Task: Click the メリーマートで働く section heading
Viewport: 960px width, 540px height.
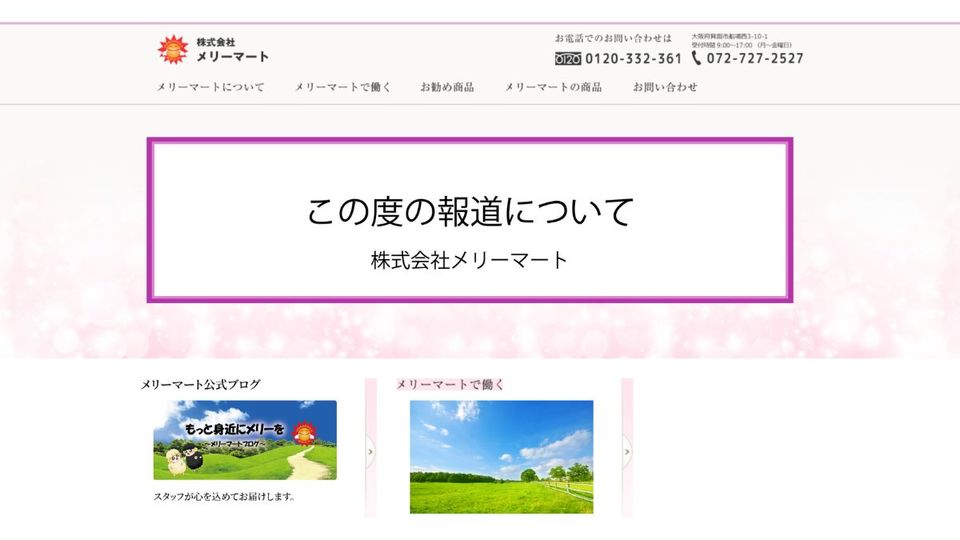Action: pyautogui.click(x=450, y=384)
